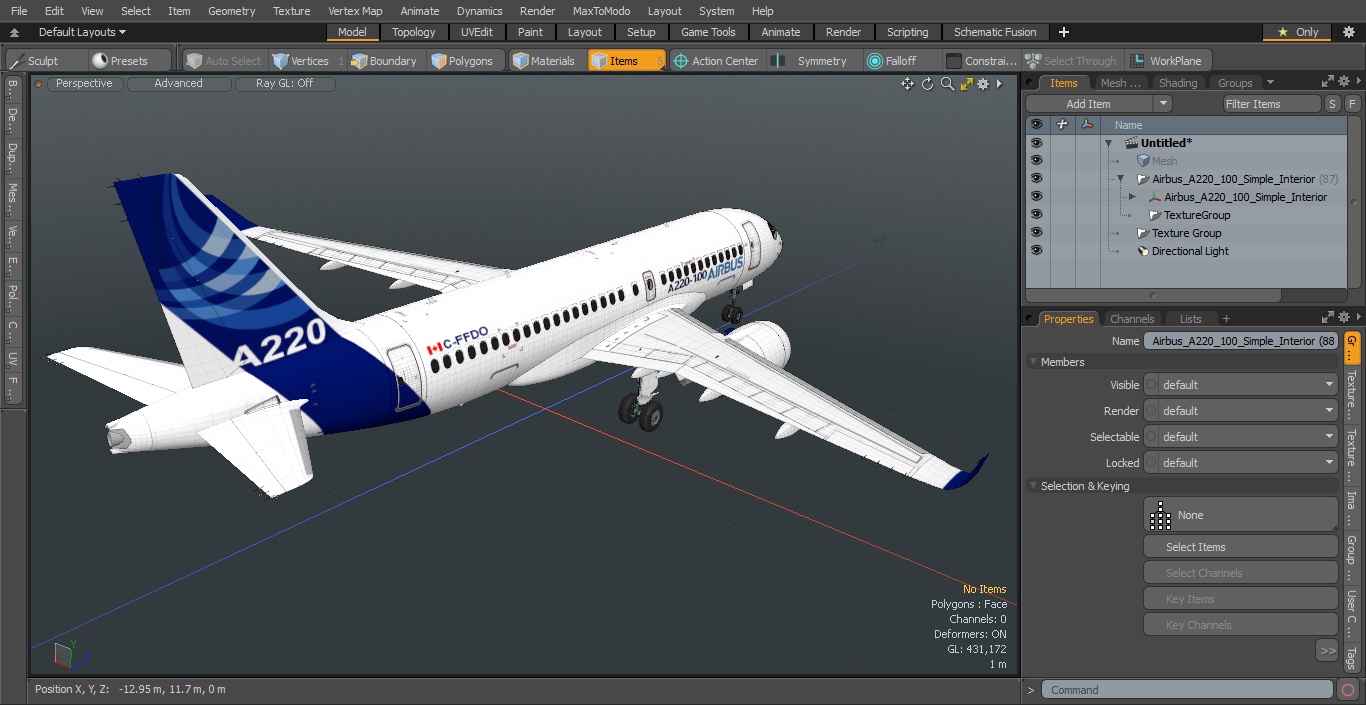
Task: Open the Items panel settings gear
Action: tap(1345, 82)
